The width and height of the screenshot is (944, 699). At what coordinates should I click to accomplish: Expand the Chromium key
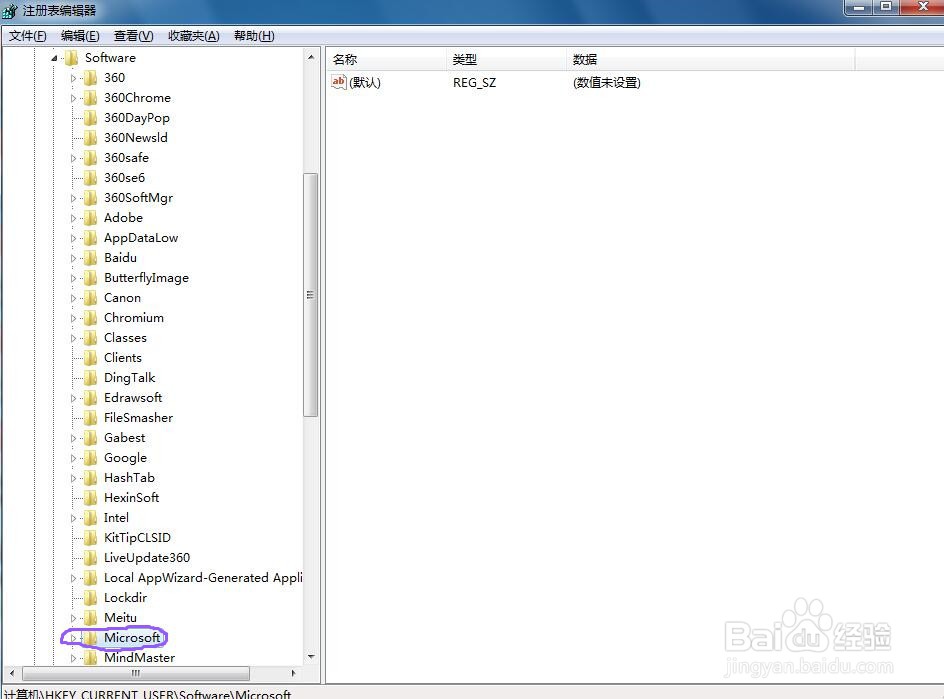(x=73, y=318)
